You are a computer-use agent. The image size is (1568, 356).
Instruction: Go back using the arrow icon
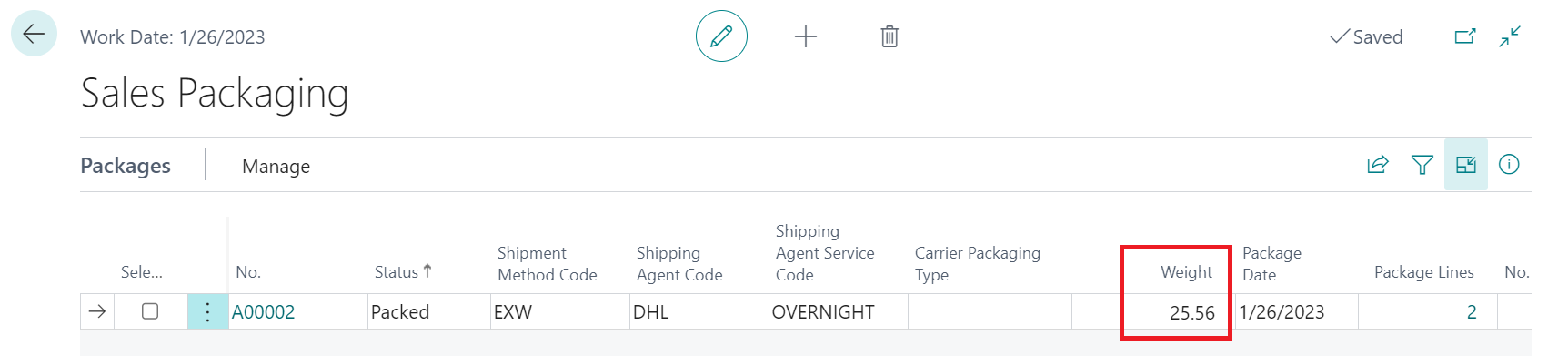click(x=34, y=34)
